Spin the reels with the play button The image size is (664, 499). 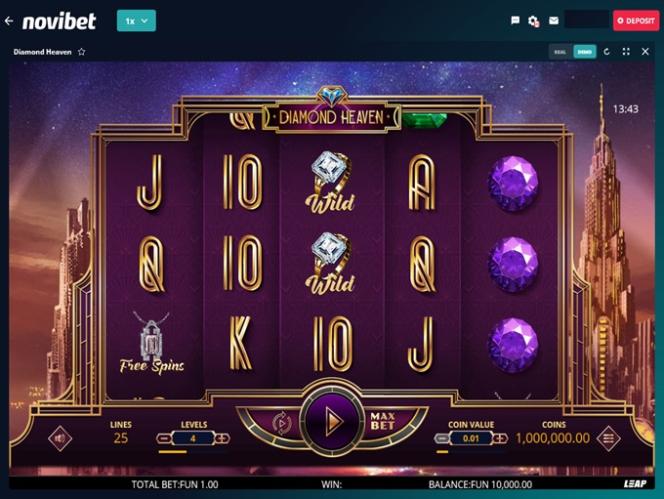[333, 422]
